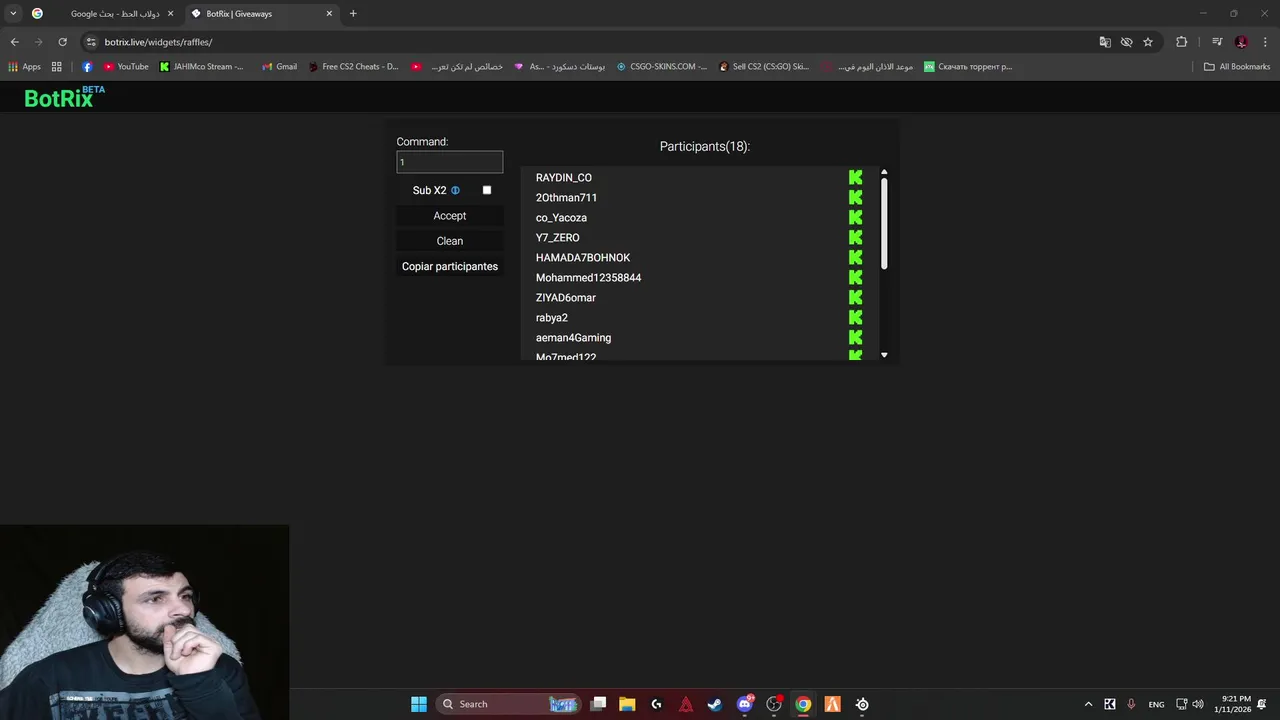Open the All Bookmarks folder

[1236, 67]
